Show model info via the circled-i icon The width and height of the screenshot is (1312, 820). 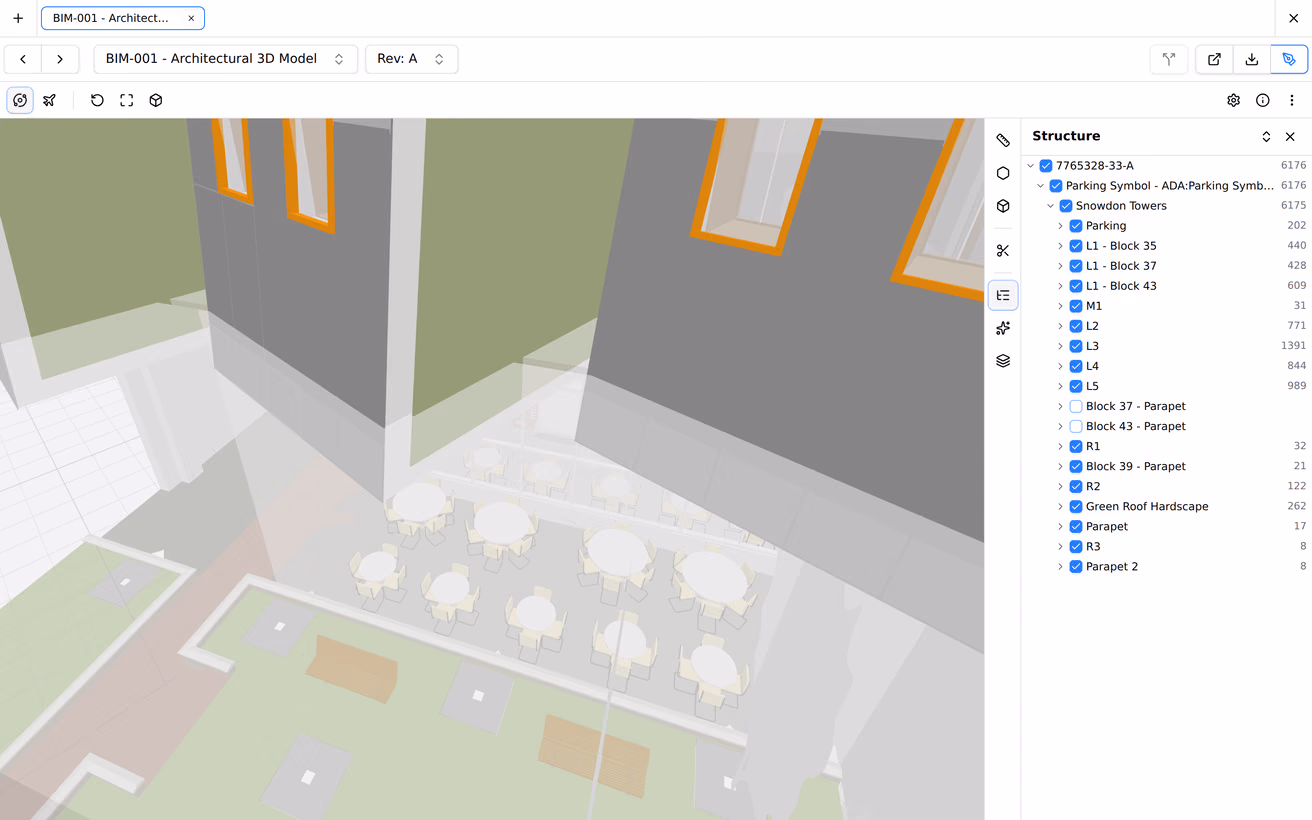(x=1263, y=100)
